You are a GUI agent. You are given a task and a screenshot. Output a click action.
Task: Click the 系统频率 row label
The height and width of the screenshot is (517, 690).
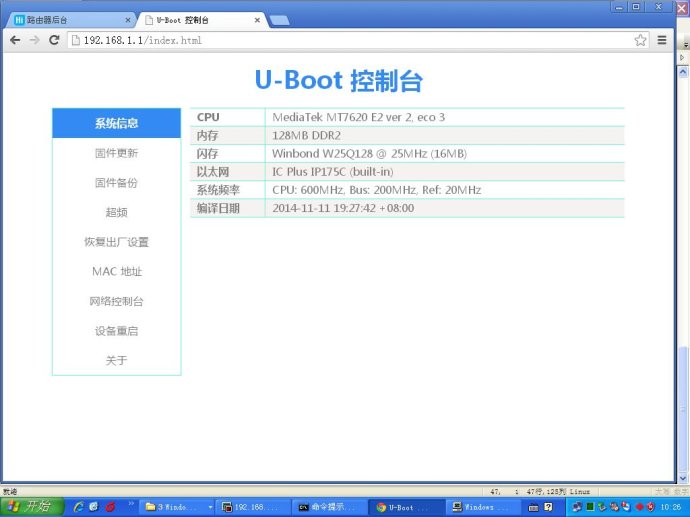pyautogui.click(x=218, y=190)
